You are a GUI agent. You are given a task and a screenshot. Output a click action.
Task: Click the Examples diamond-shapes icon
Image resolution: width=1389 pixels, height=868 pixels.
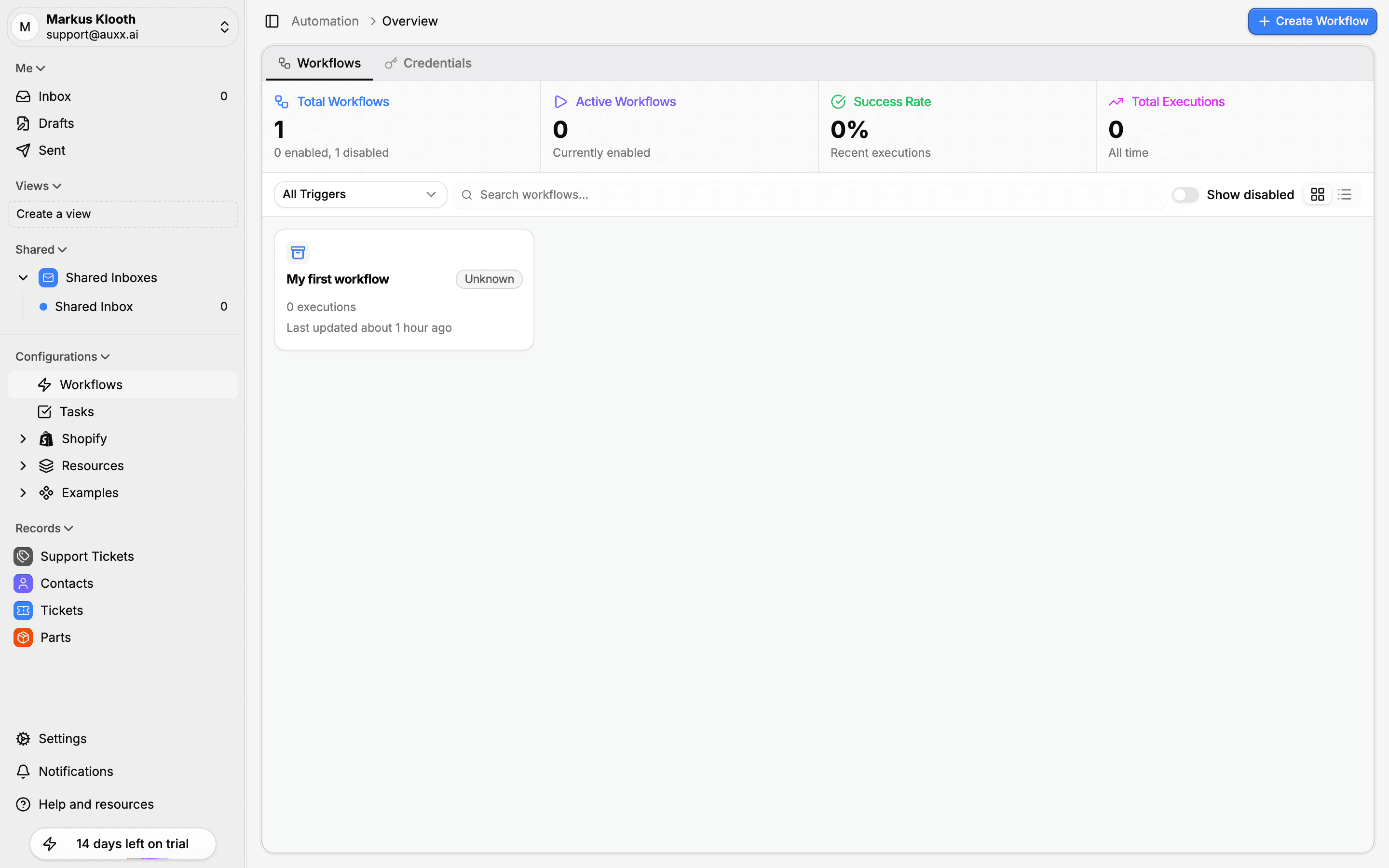[46, 492]
